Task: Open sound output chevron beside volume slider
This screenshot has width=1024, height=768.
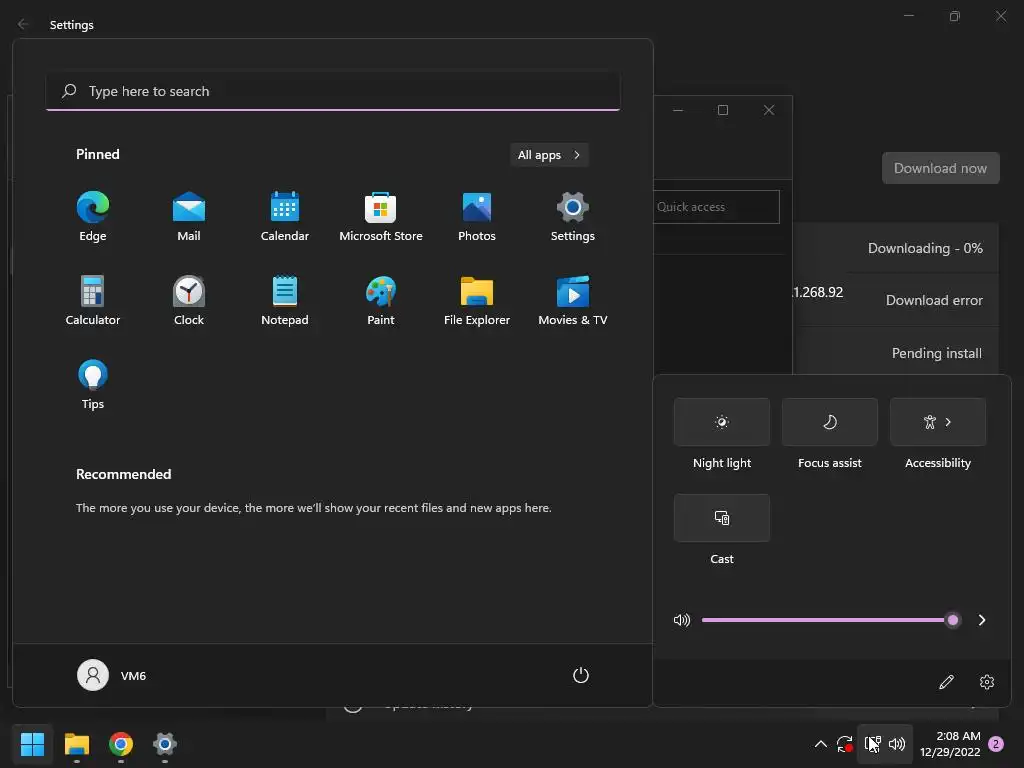Action: pyautogui.click(x=982, y=620)
